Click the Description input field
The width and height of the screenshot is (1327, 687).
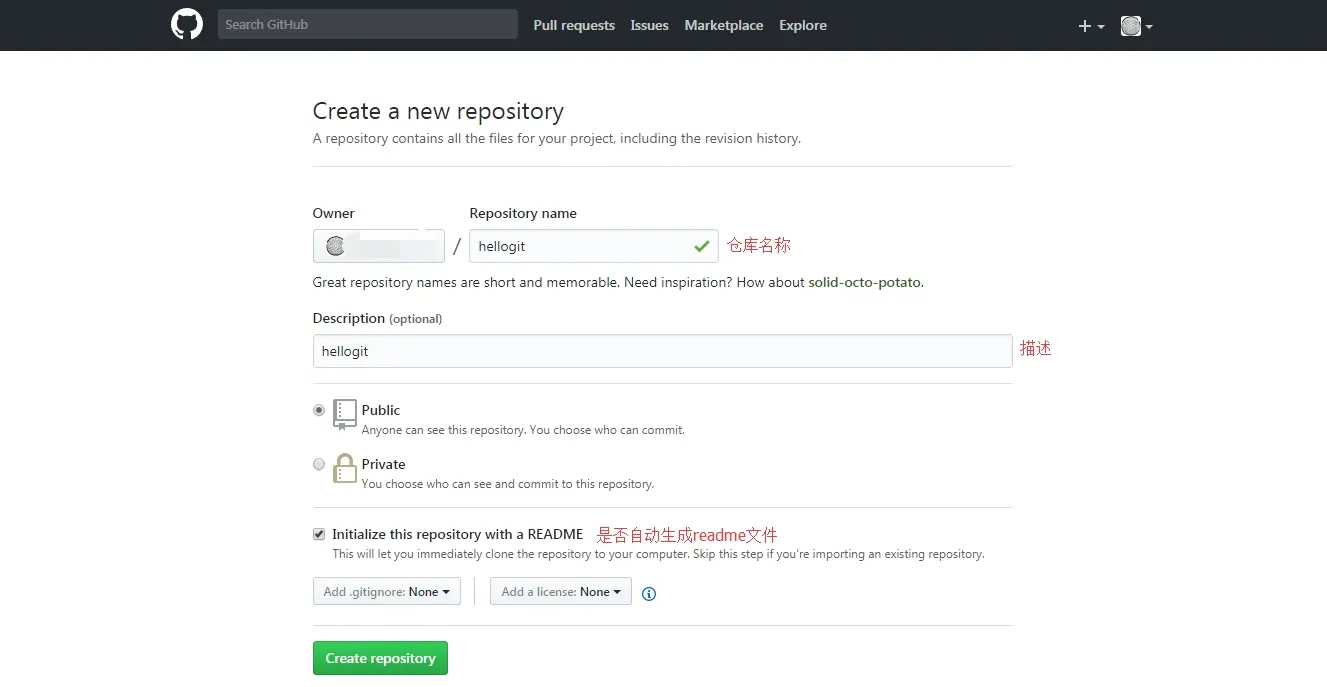click(x=662, y=351)
